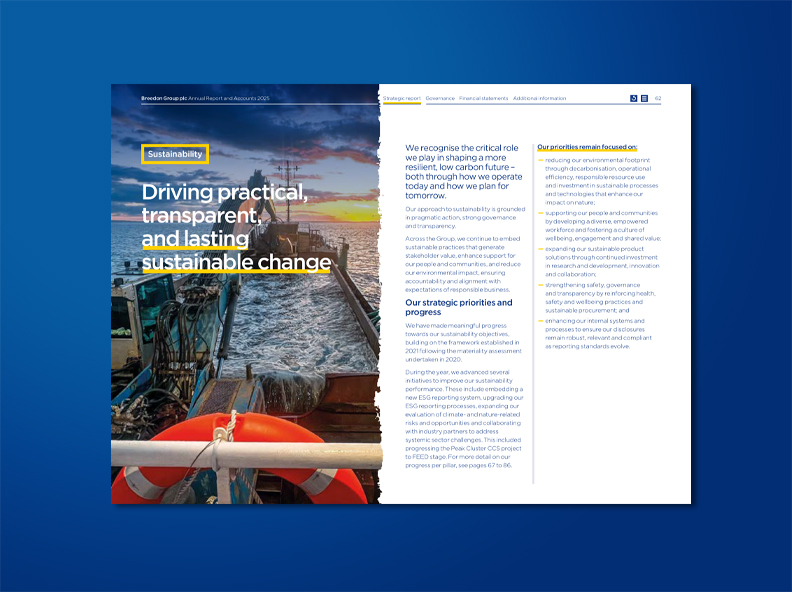Click bullet about enhancing internal systems
792x592 pixels.
pyautogui.click(x=600, y=333)
